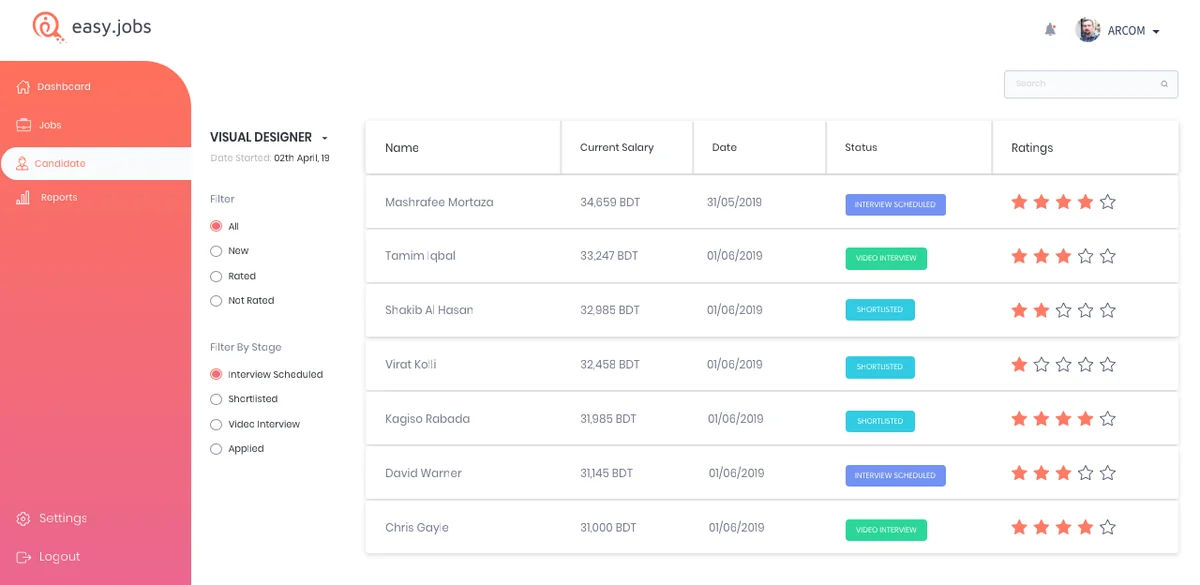
Task: Choose Shortlisted stage radio button
Action: [216, 399]
